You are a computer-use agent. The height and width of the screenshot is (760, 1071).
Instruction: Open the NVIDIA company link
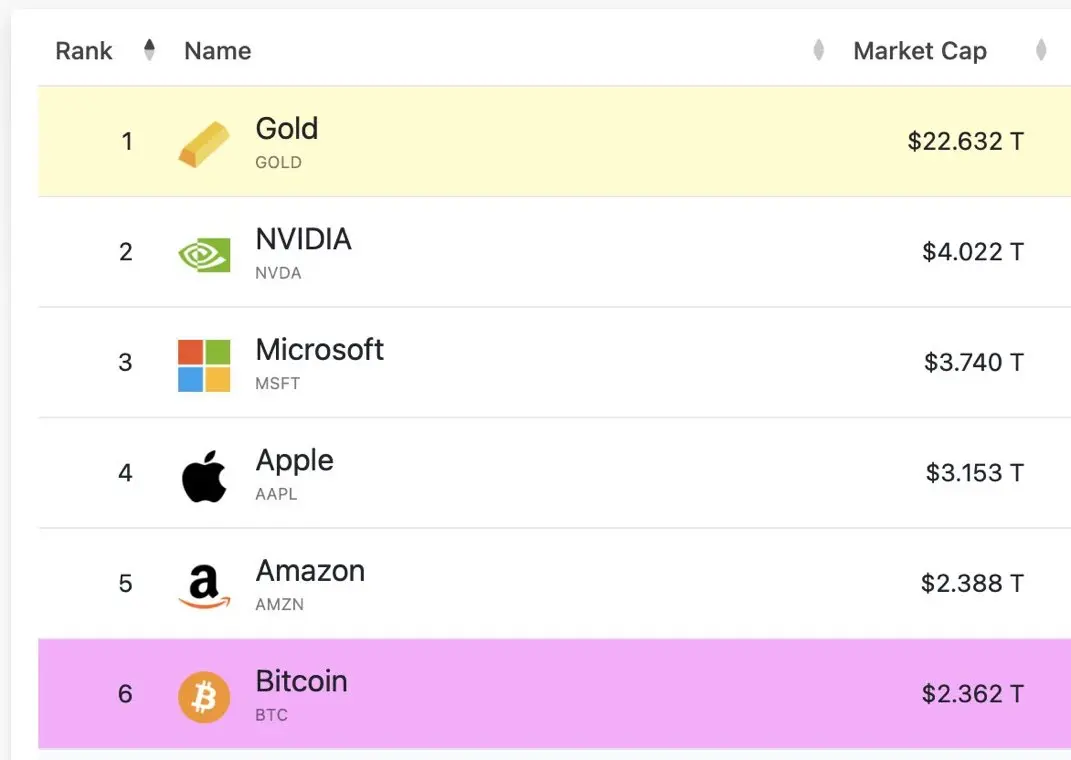coord(303,239)
